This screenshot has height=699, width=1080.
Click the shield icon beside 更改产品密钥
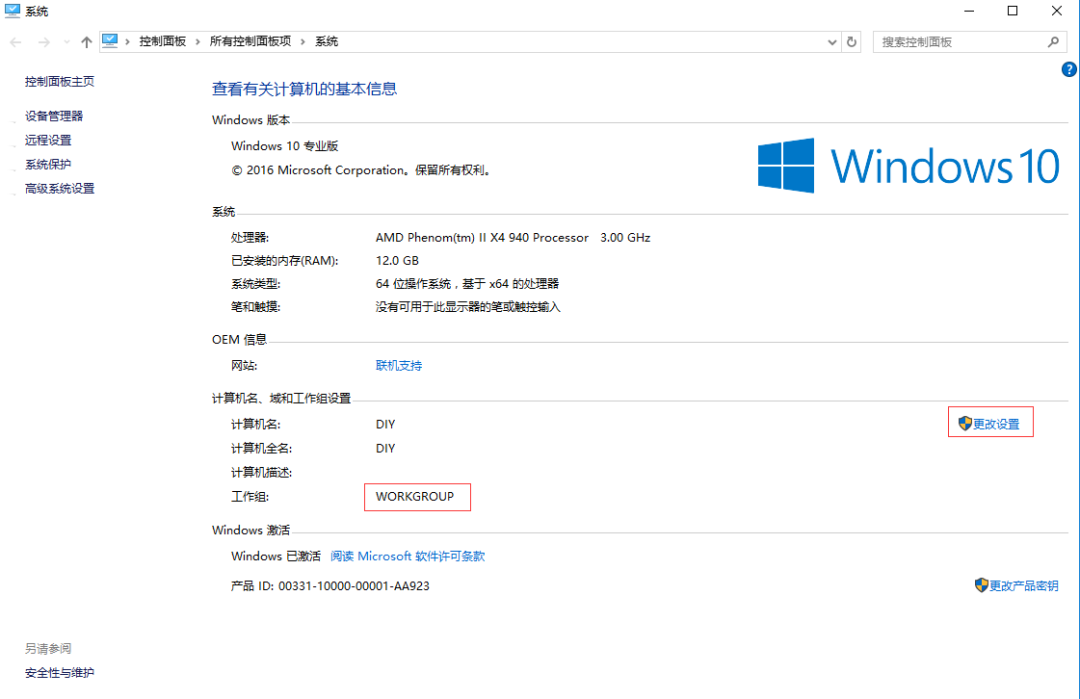pyautogui.click(x=982, y=585)
